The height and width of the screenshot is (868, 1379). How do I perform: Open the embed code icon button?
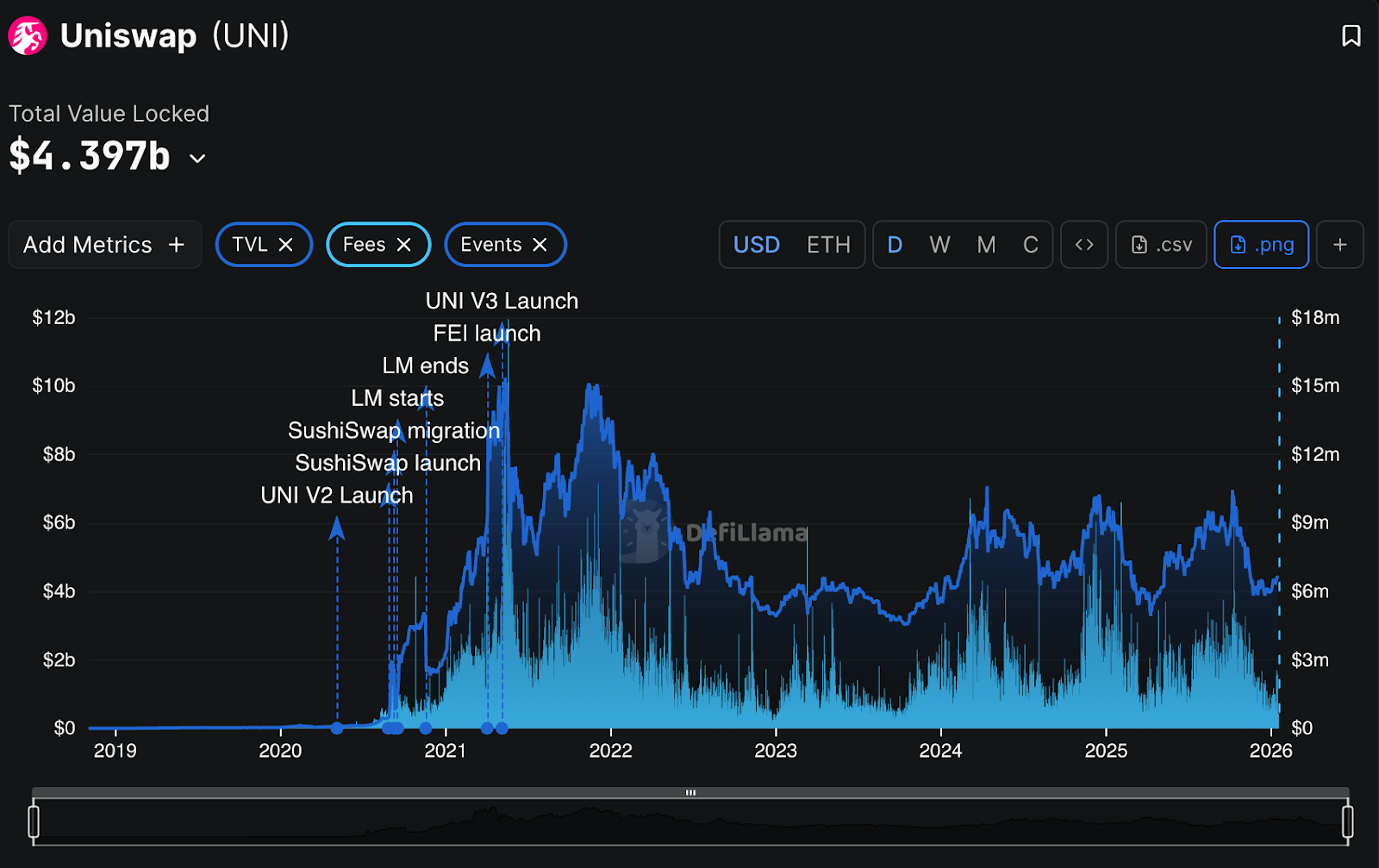click(x=1084, y=245)
